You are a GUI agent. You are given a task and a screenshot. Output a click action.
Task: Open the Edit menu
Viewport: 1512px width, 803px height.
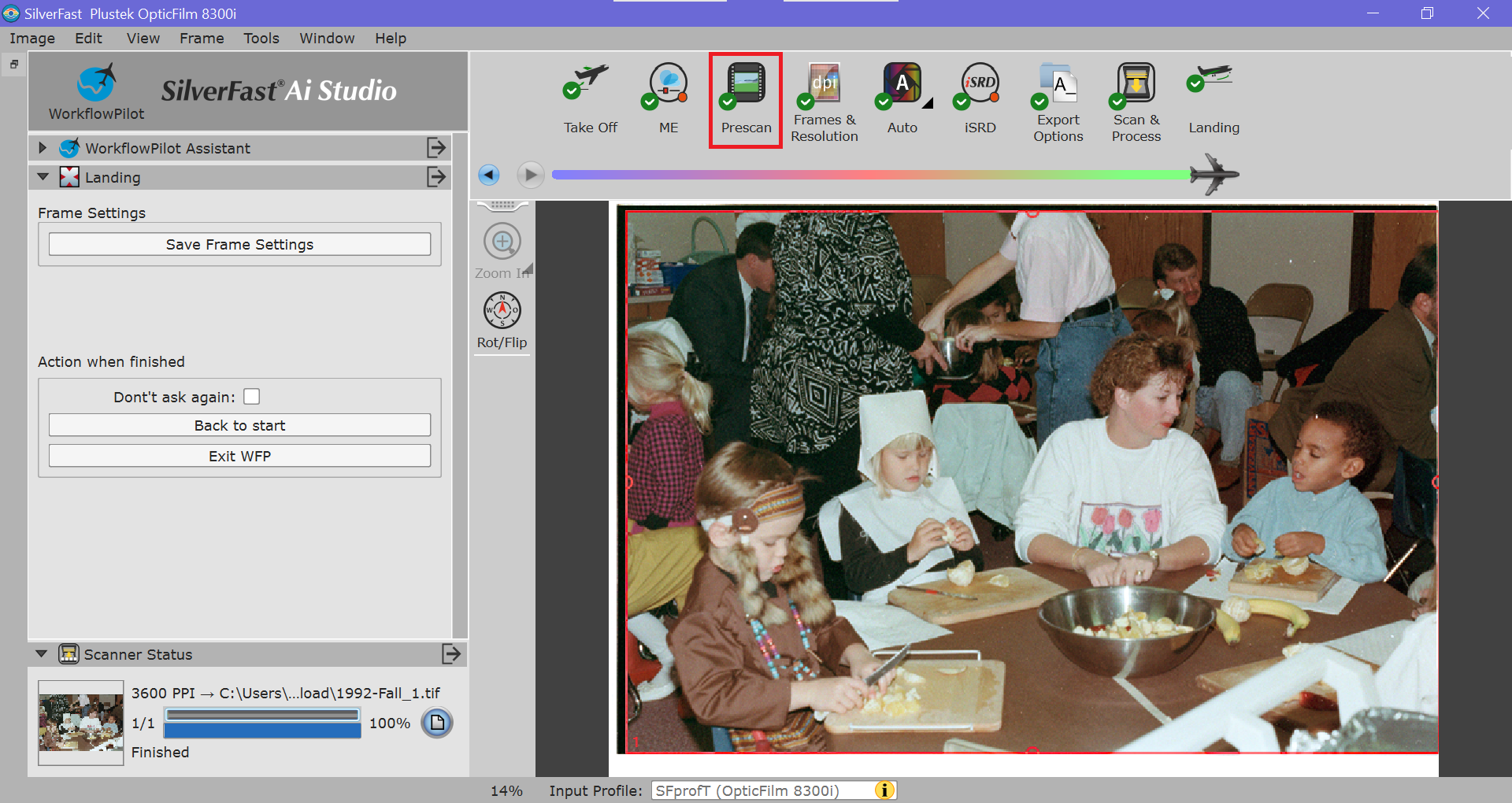(88, 38)
